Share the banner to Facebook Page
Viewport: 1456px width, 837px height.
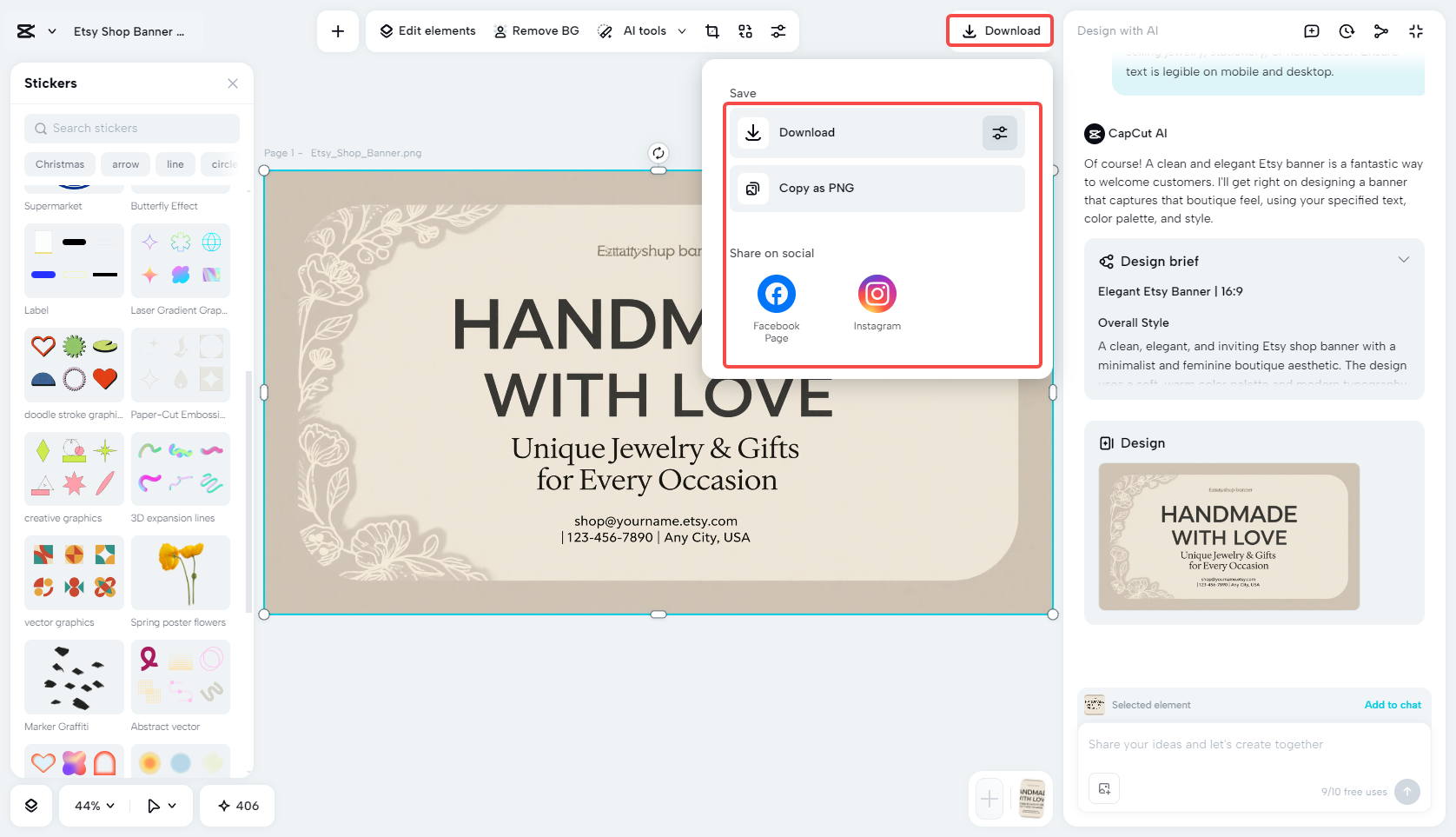pos(776,294)
